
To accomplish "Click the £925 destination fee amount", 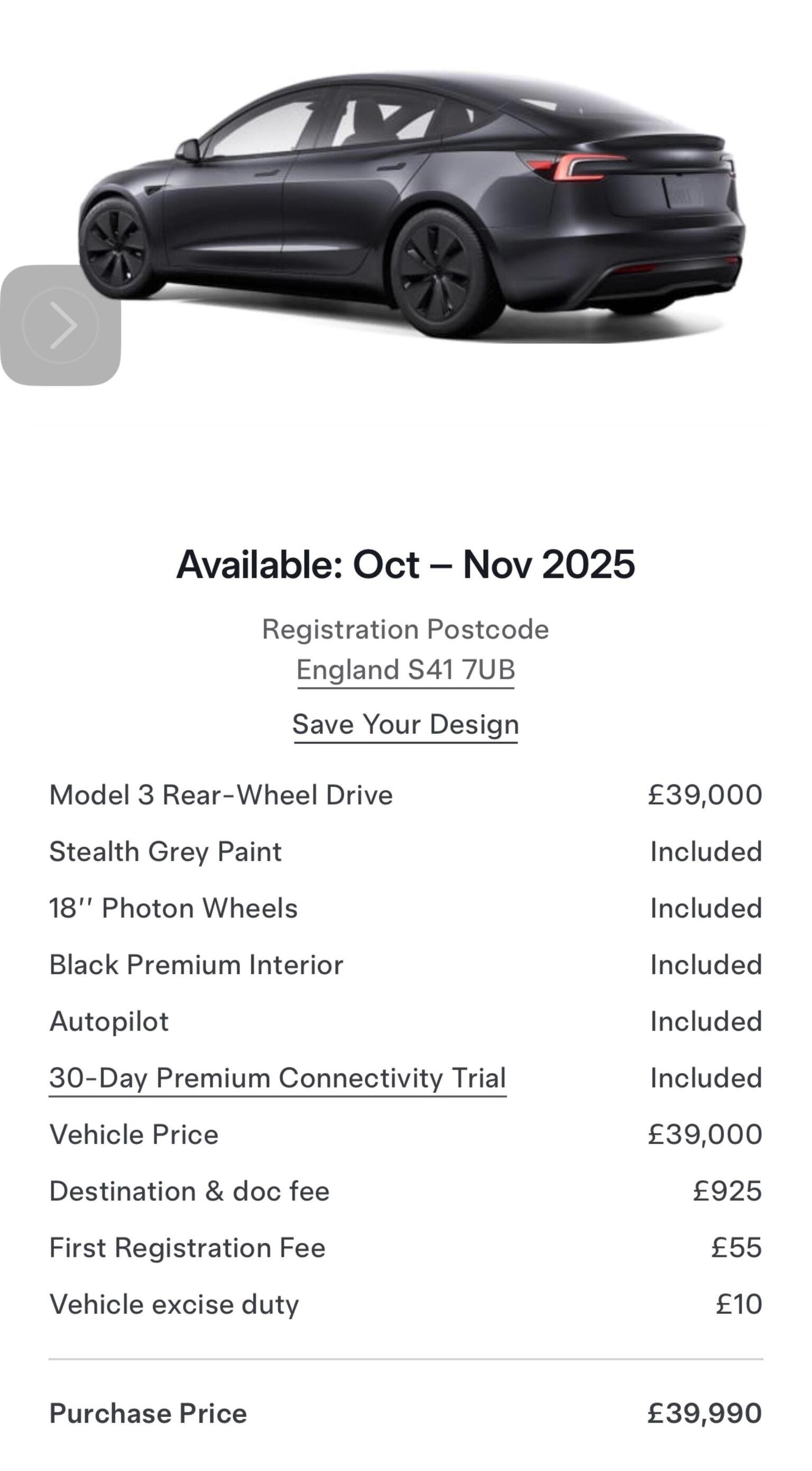I will 727,1191.
